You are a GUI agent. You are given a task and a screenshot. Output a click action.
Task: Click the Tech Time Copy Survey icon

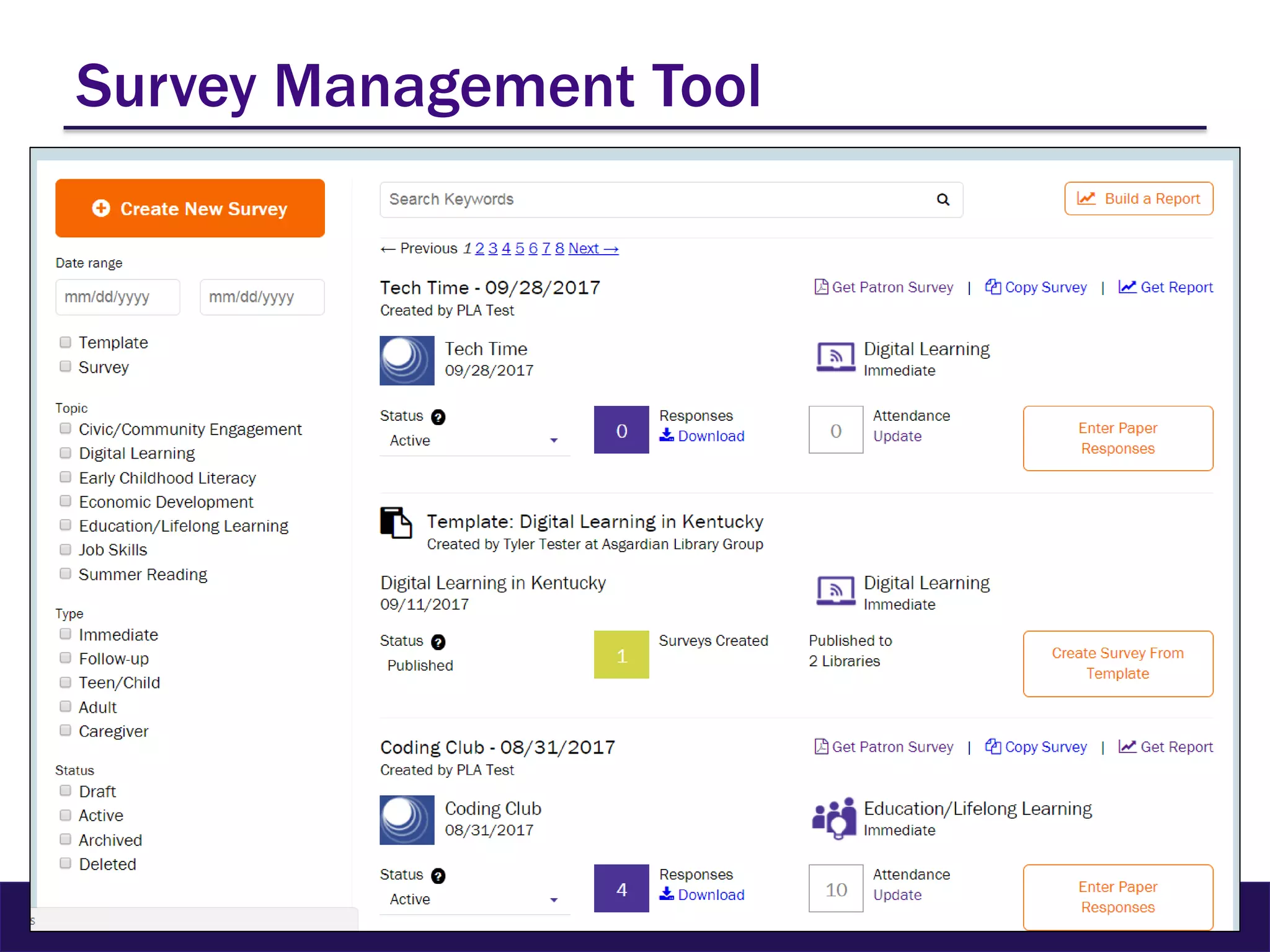993,286
